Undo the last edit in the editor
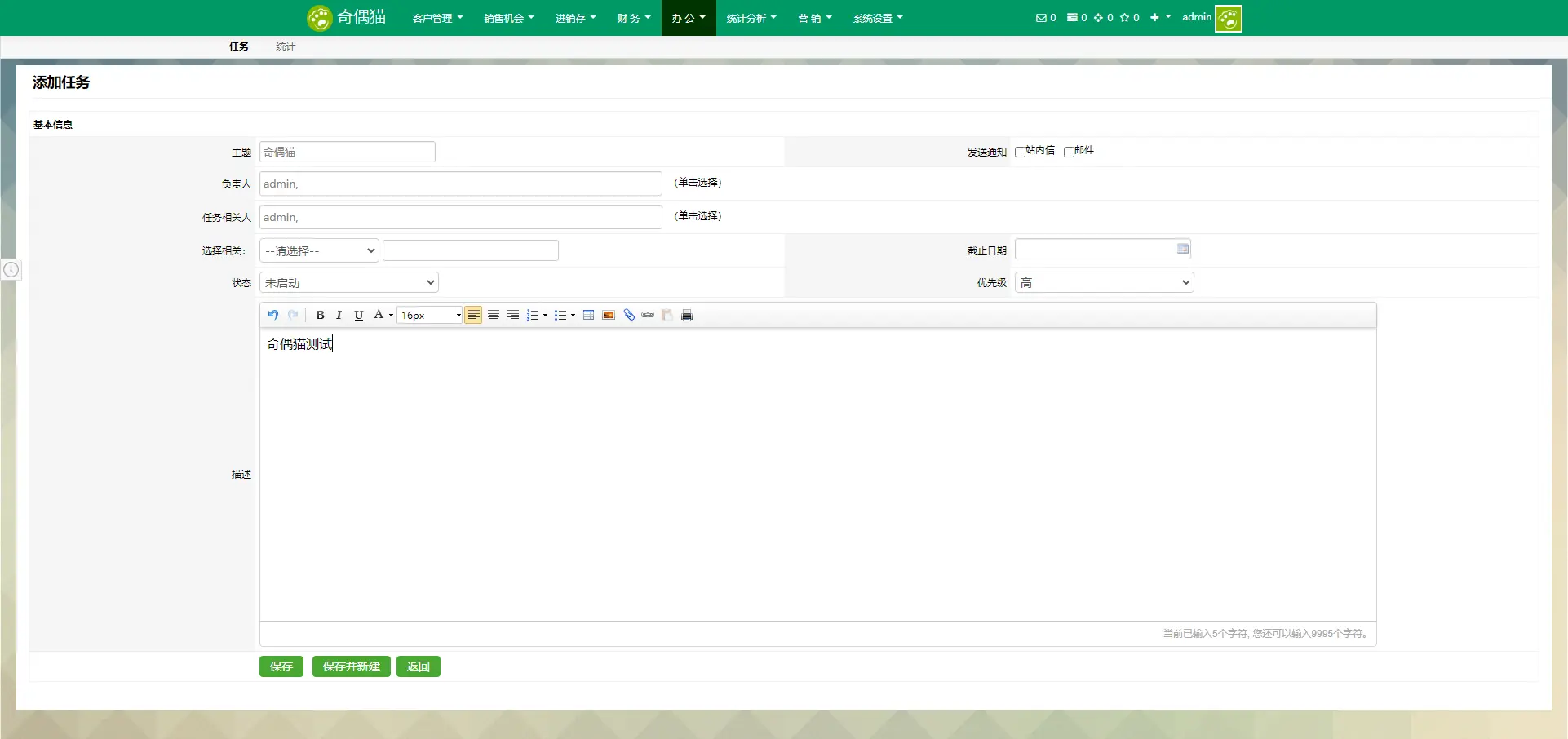The image size is (1568, 739). 273,315
